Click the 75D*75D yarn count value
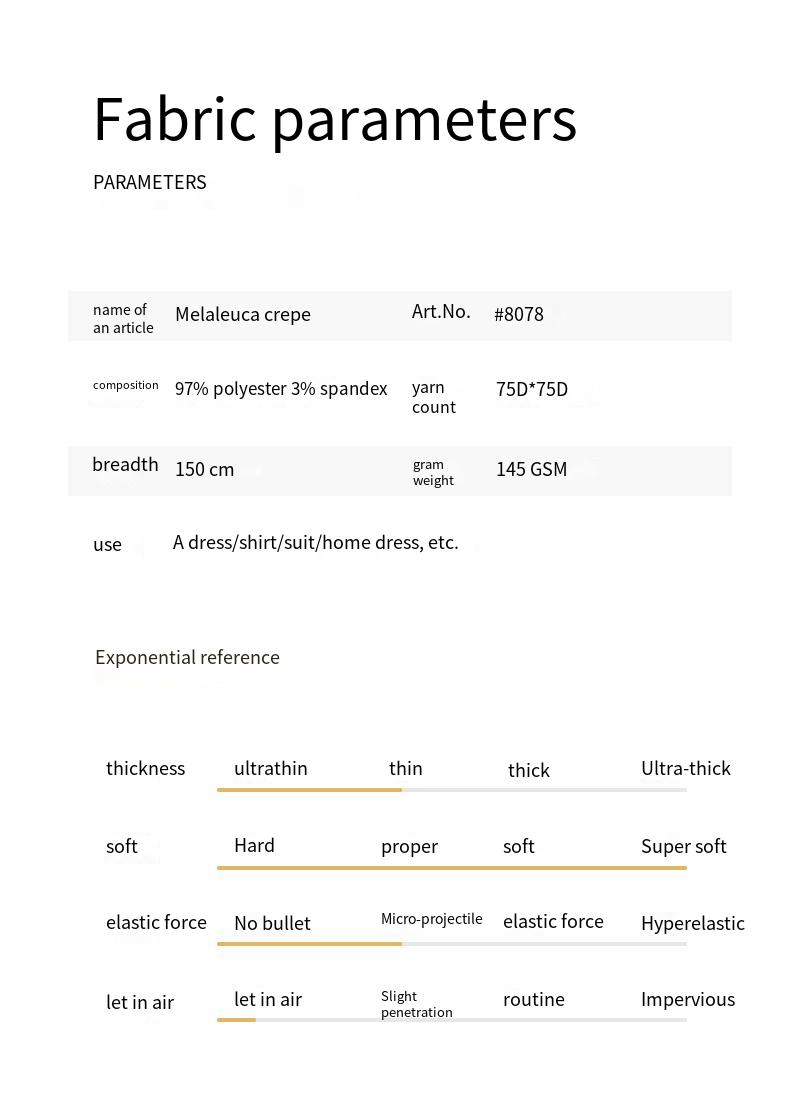 [532, 389]
